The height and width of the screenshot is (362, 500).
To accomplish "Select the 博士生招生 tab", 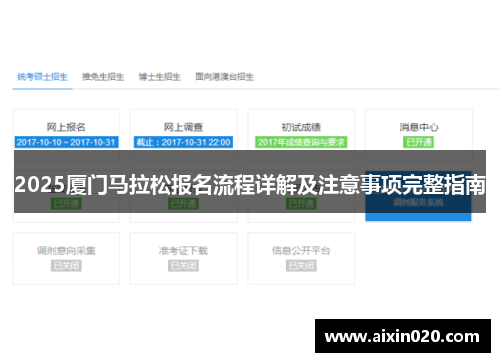I will pyautogui.click(x=160, y=77).
